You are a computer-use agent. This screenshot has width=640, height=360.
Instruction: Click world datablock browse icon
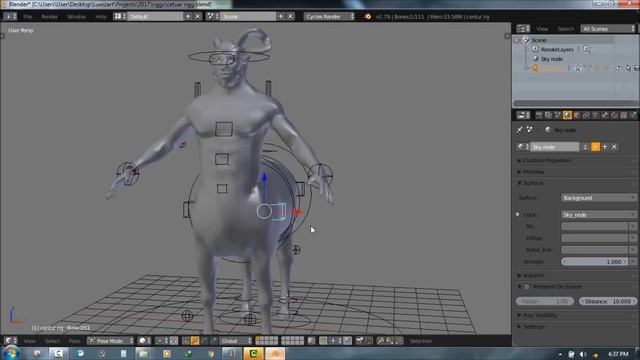click(522, 147)
